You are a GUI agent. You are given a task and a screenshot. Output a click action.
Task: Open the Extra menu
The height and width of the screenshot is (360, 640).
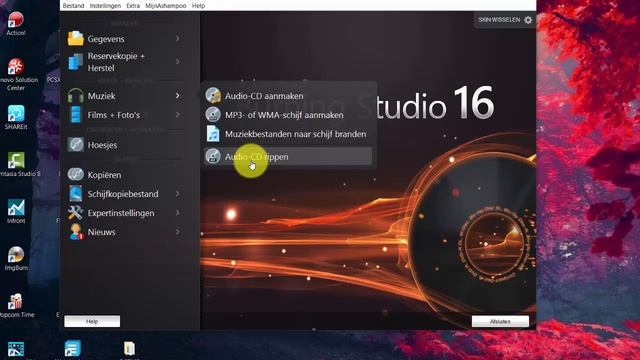[133, 6]
